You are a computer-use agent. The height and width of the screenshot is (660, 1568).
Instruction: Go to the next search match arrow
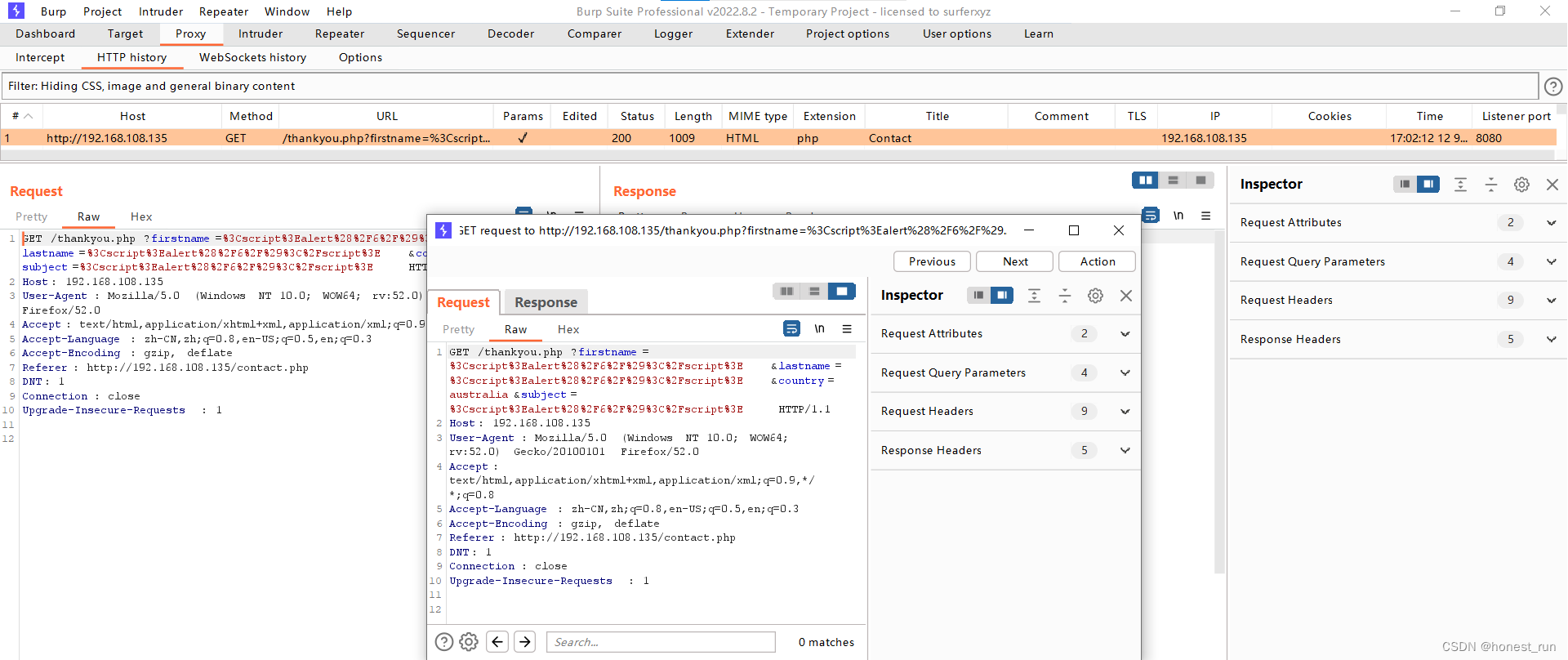525,642
